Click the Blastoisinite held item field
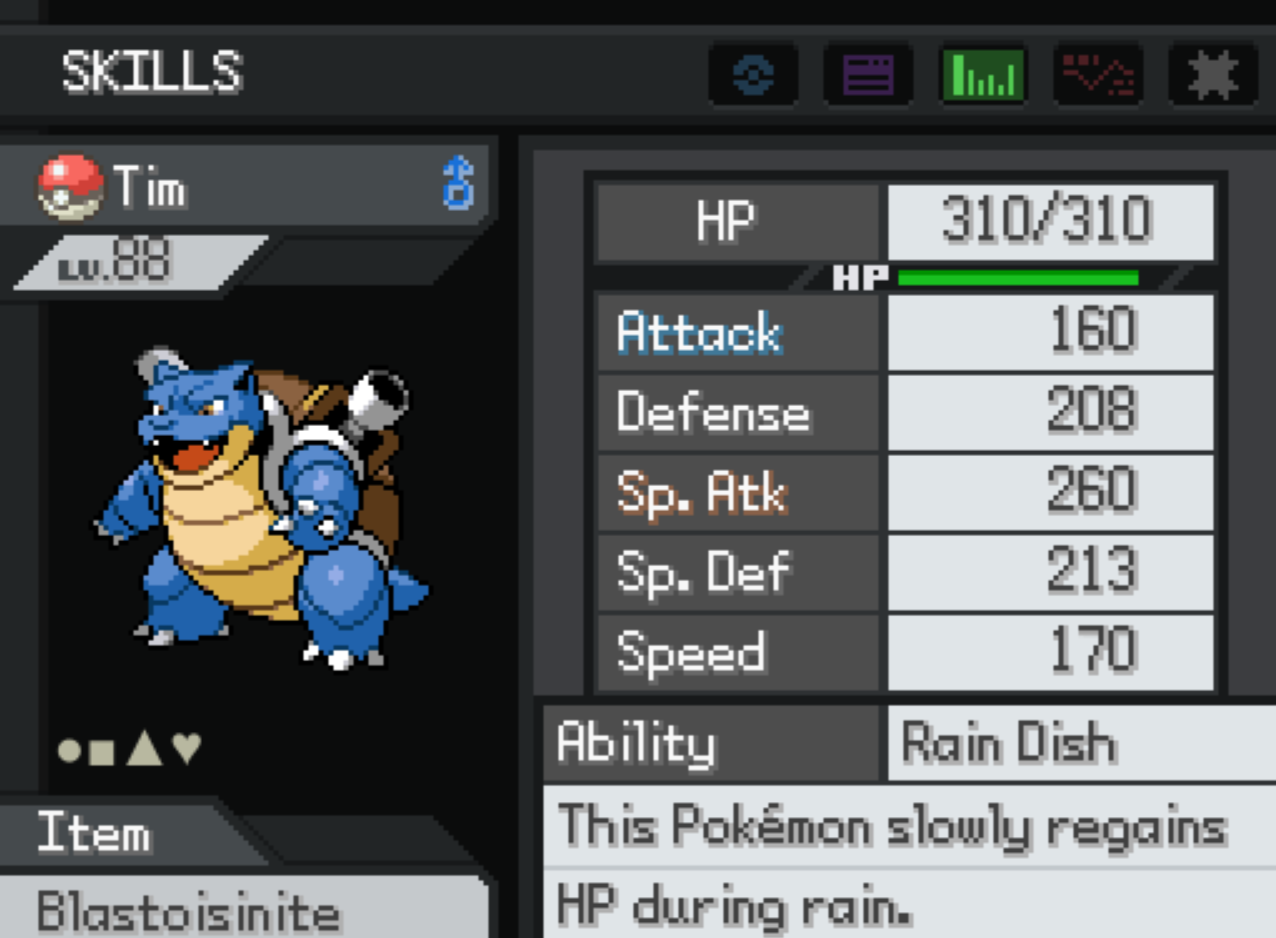Viewport: 1276px width, 938px height. click(x=244, y=908)
